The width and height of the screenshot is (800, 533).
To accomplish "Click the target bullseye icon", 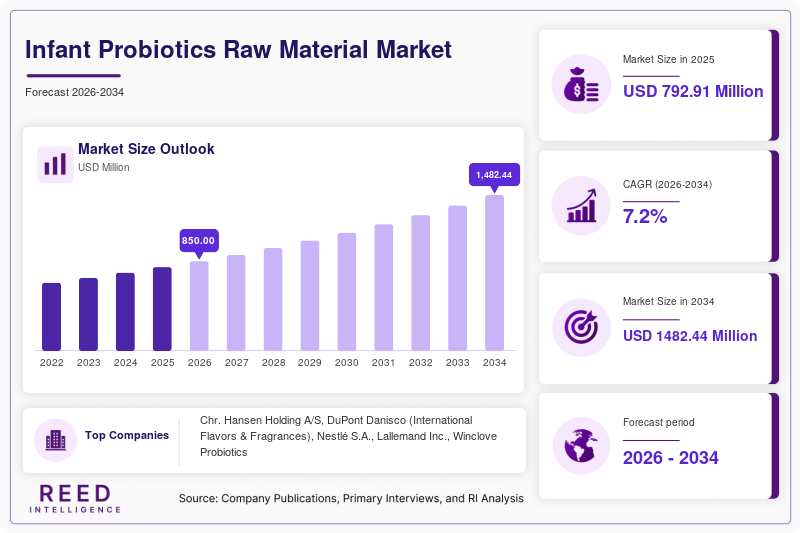I will click(581, 327).
